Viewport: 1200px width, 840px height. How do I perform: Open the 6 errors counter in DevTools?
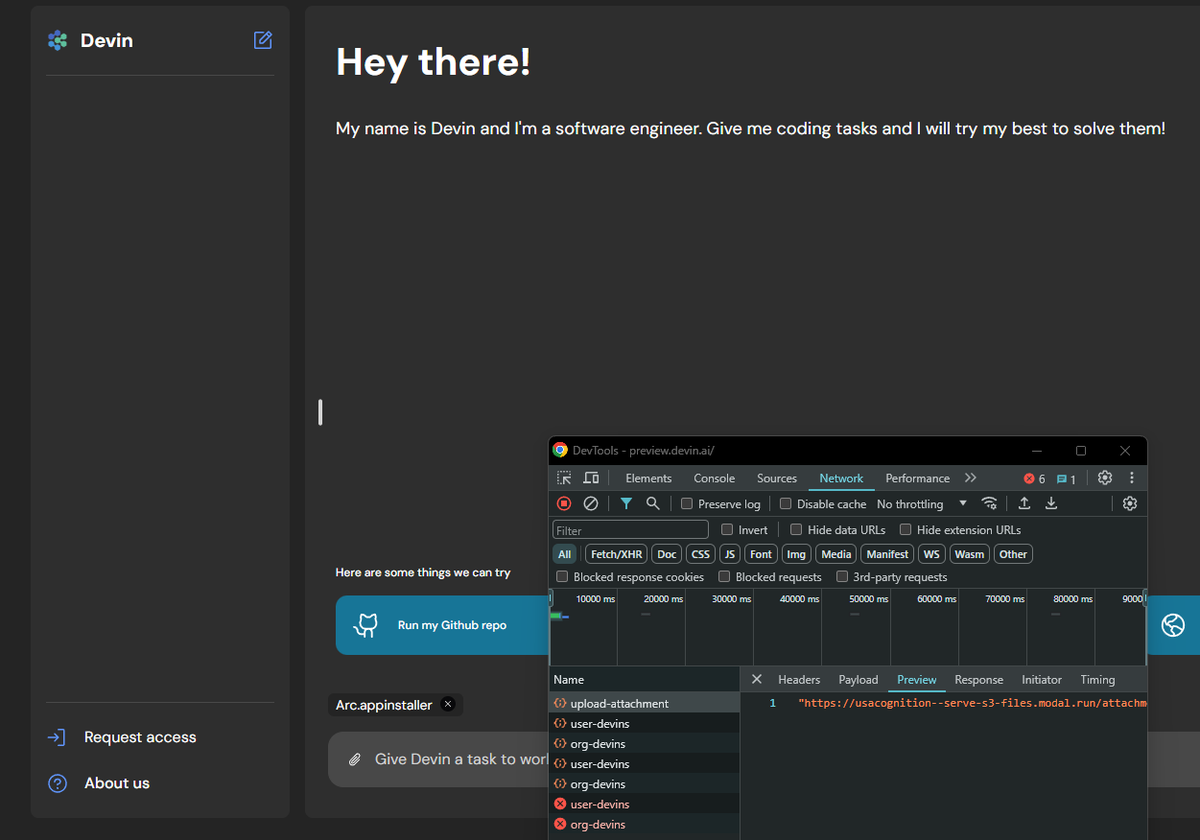tap(1034, 479)
